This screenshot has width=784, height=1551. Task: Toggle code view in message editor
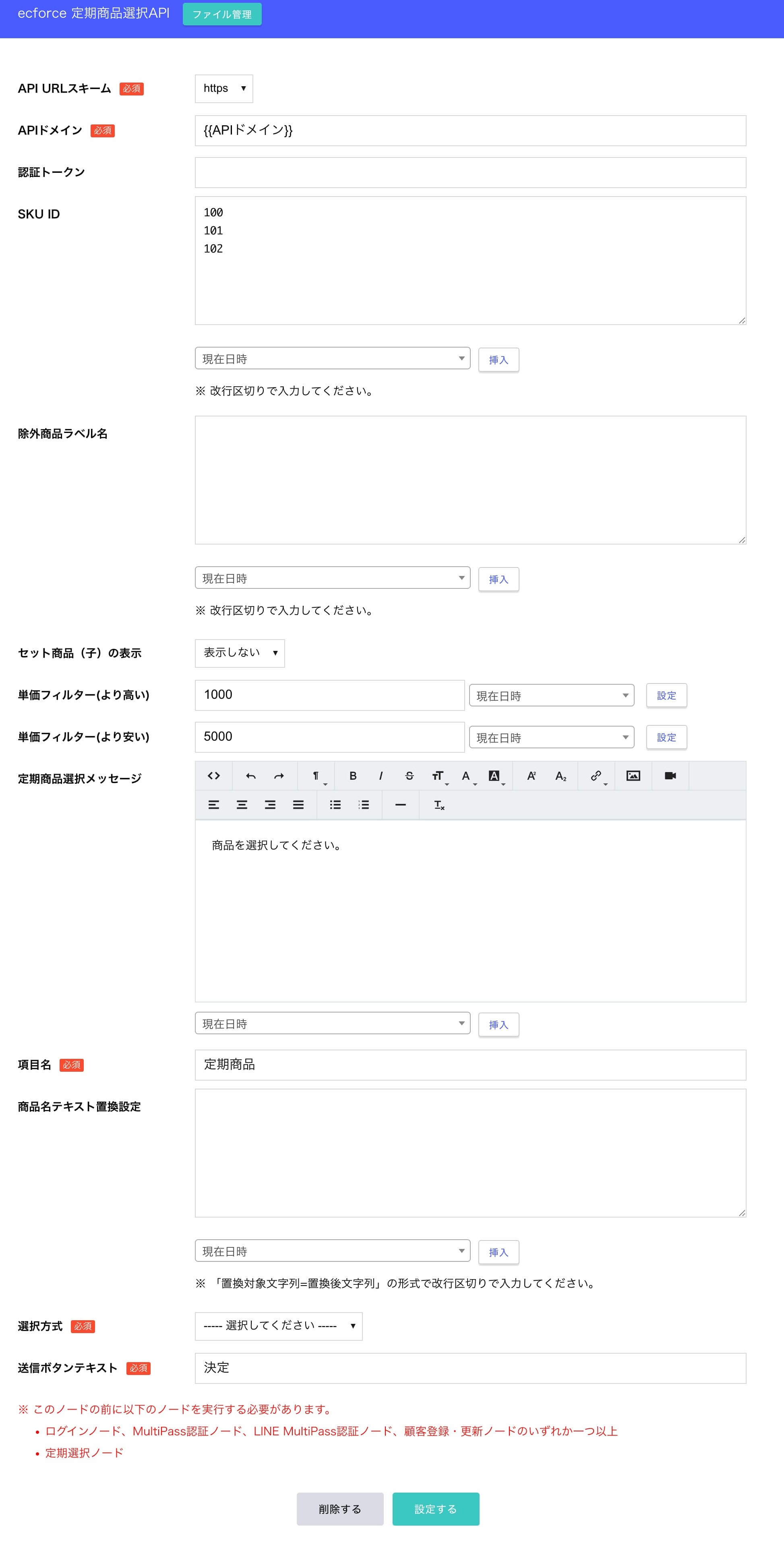point(214,776)
